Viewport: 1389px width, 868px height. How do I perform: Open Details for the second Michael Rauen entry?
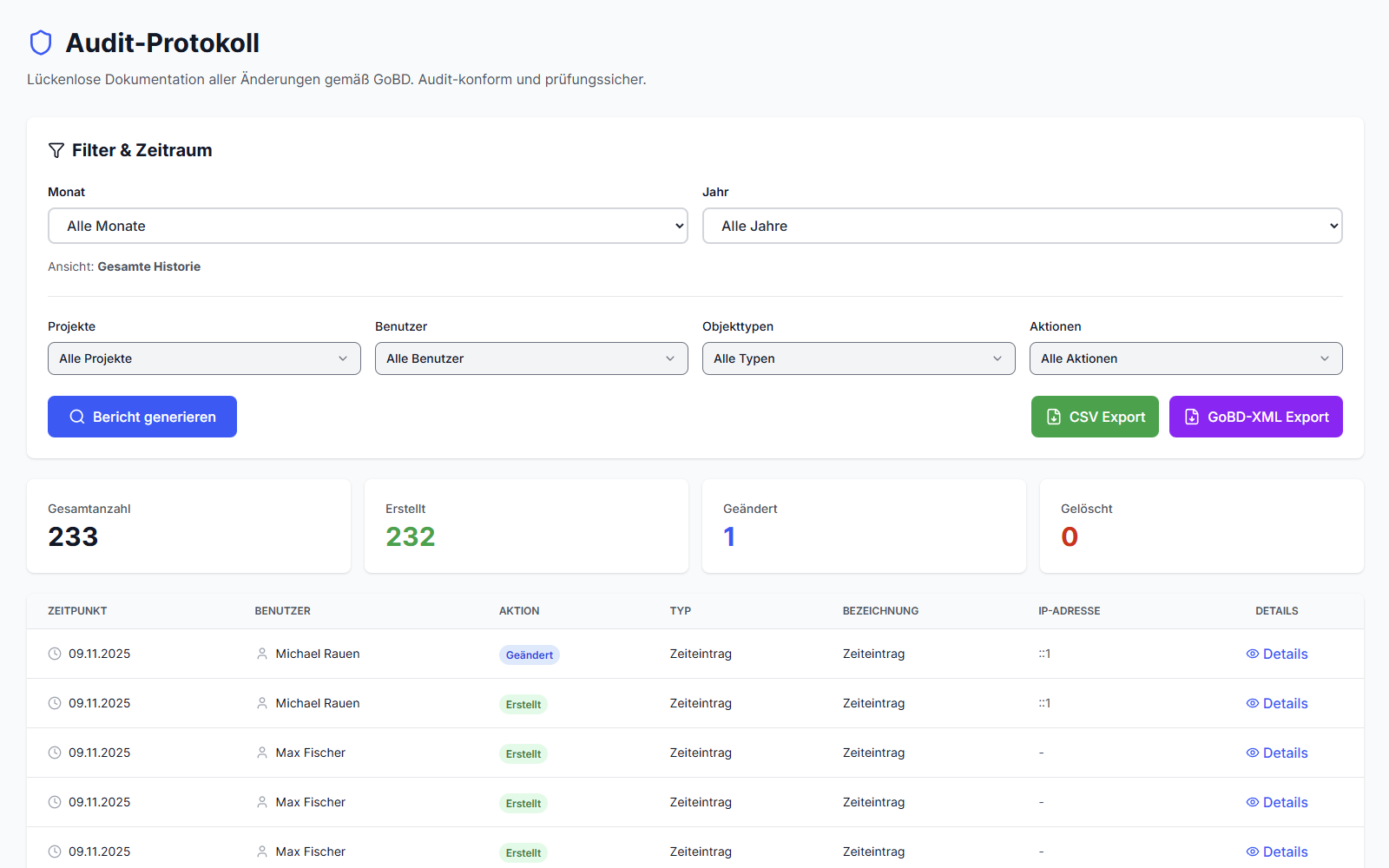pos(1277,703)
